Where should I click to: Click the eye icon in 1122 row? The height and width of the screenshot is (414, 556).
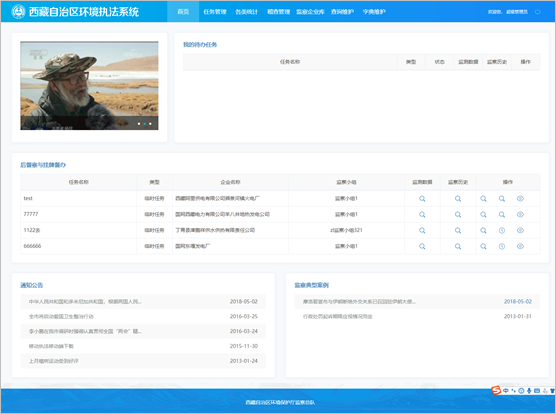click(x=520, y=230)
